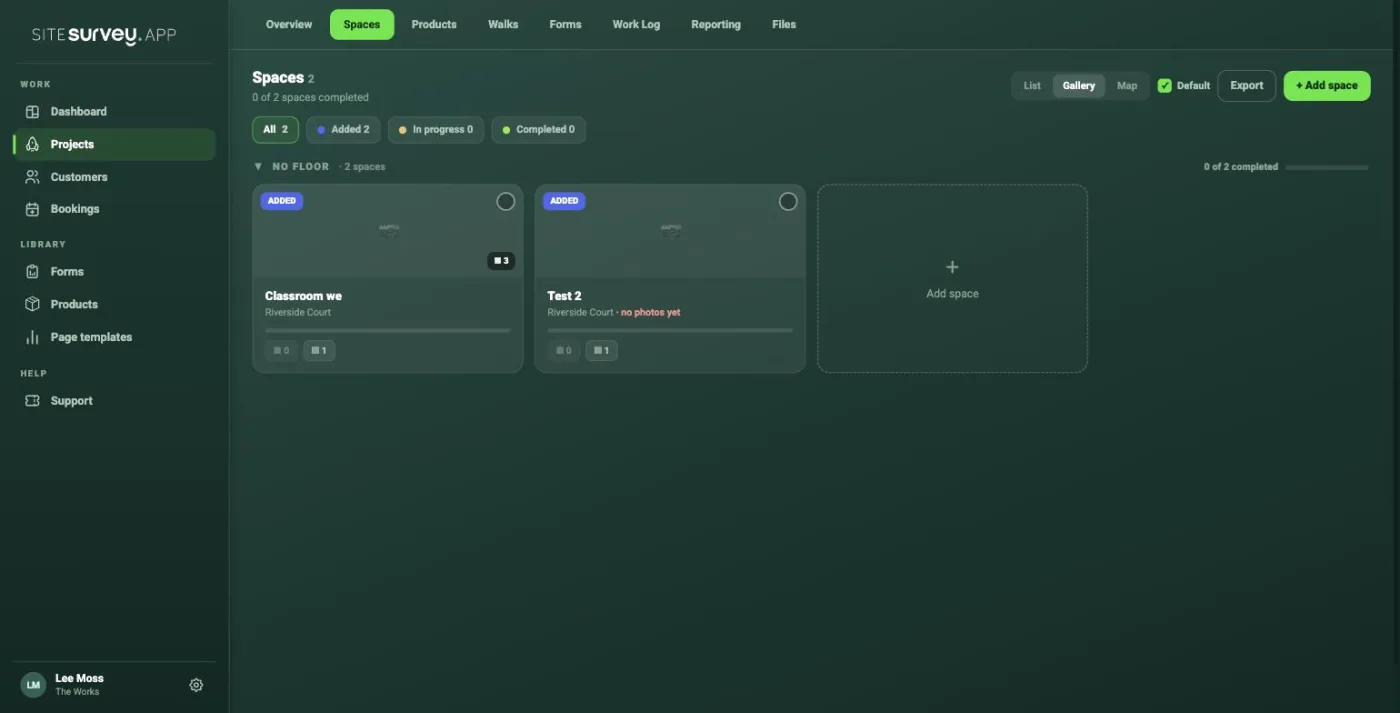Viewport: 1400px width, 713px height.
Task: Open the Overview tab
Action: (289, 25)
